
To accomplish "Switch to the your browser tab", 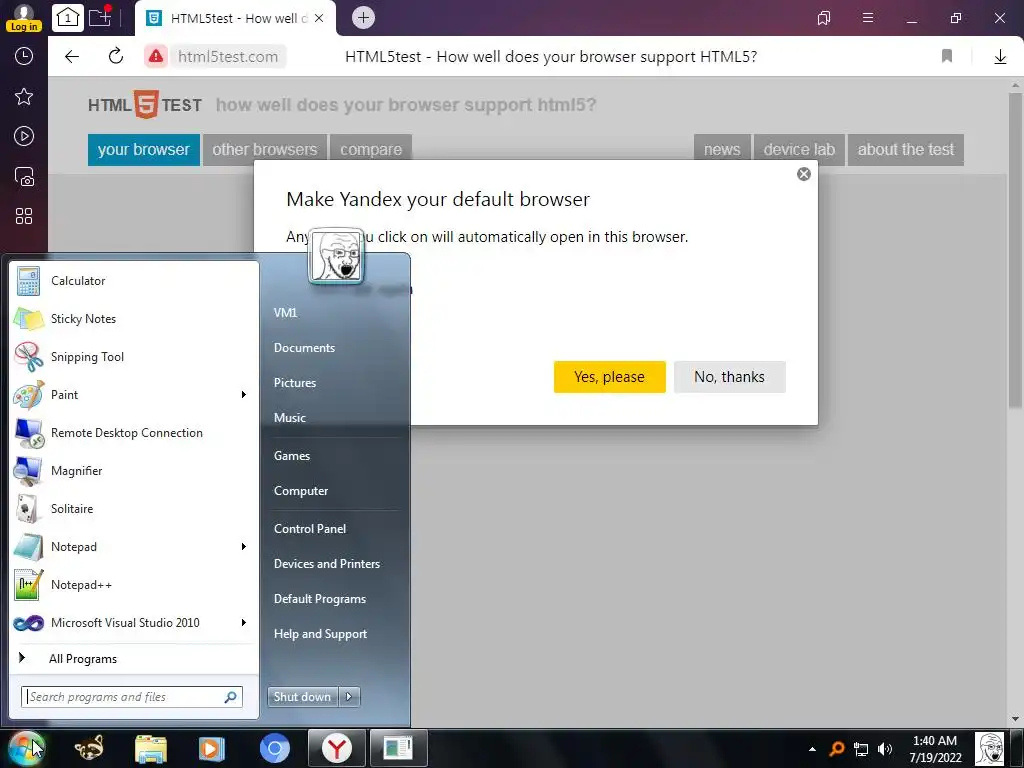I will tap(144, 150).
